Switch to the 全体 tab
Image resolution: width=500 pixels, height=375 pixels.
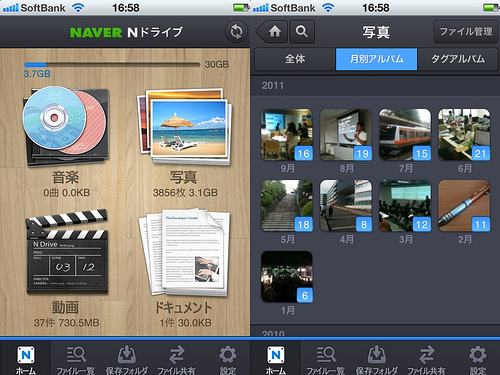pyautogui.click(x=295, y=59)
